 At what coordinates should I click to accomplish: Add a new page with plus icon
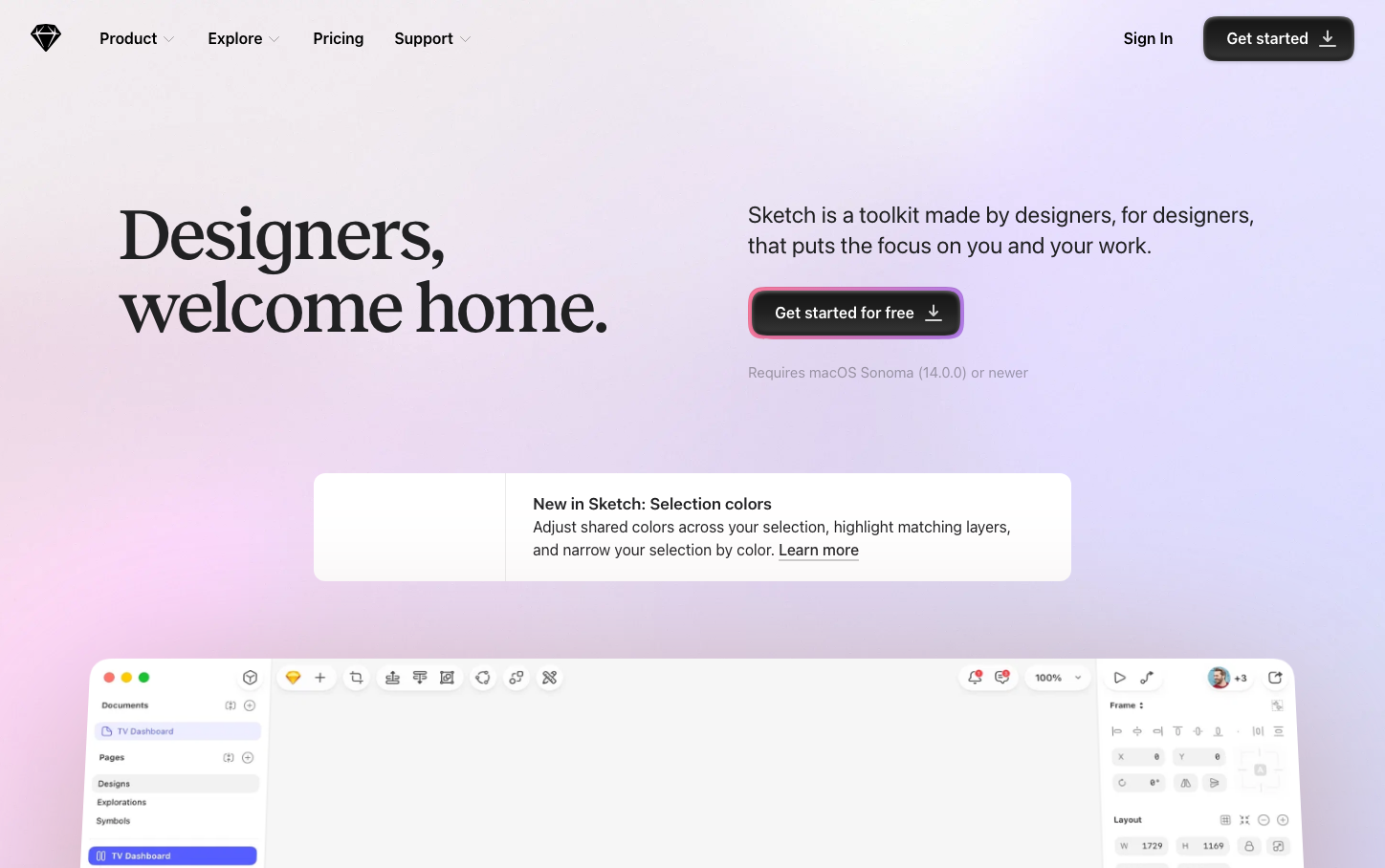[248, 758]
